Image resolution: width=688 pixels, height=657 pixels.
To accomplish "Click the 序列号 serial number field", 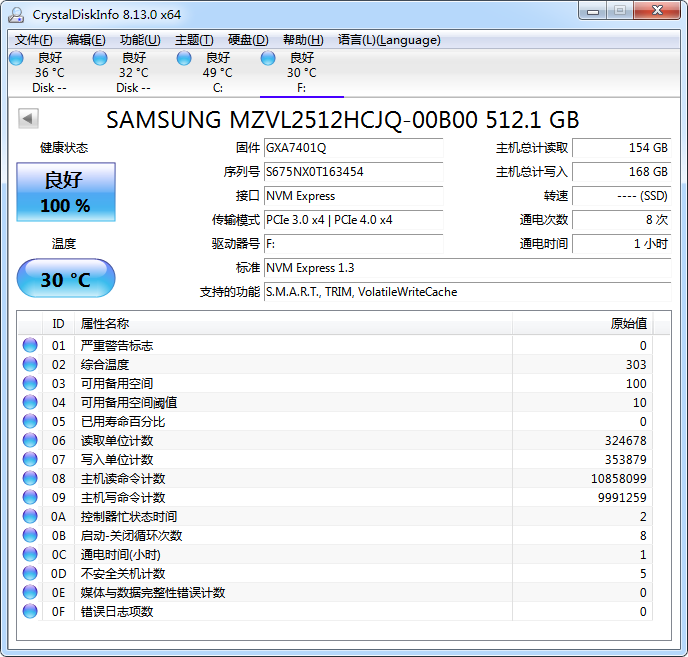I will [x=352, y=172].
